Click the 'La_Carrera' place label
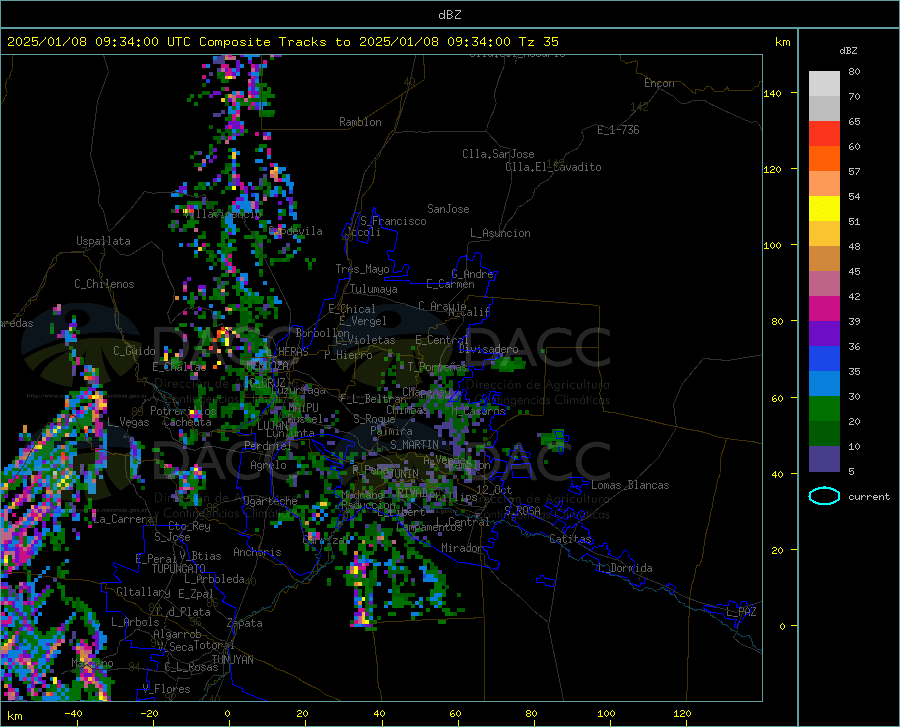 pyautogui.click(x=122, y=519)
